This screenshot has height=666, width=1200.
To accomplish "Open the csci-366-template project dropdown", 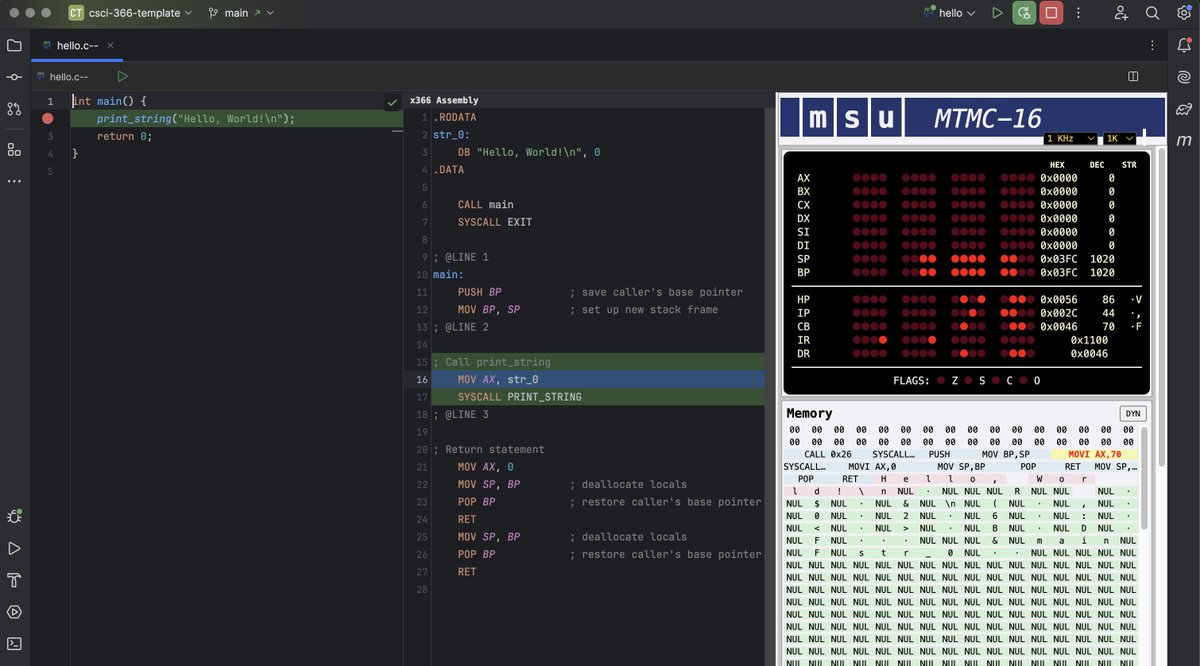I will 130,13.
